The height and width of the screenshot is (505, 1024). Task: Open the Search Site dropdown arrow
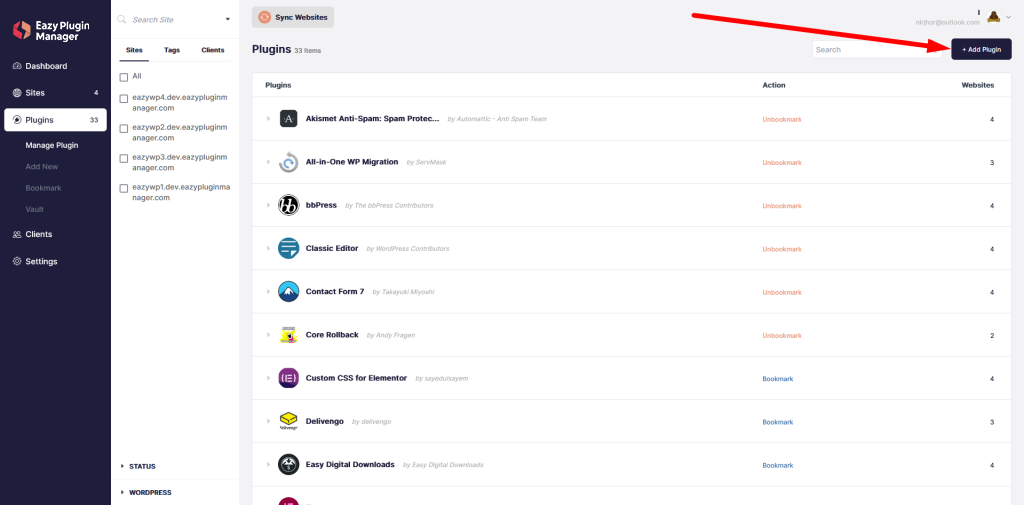pos(228,20)
